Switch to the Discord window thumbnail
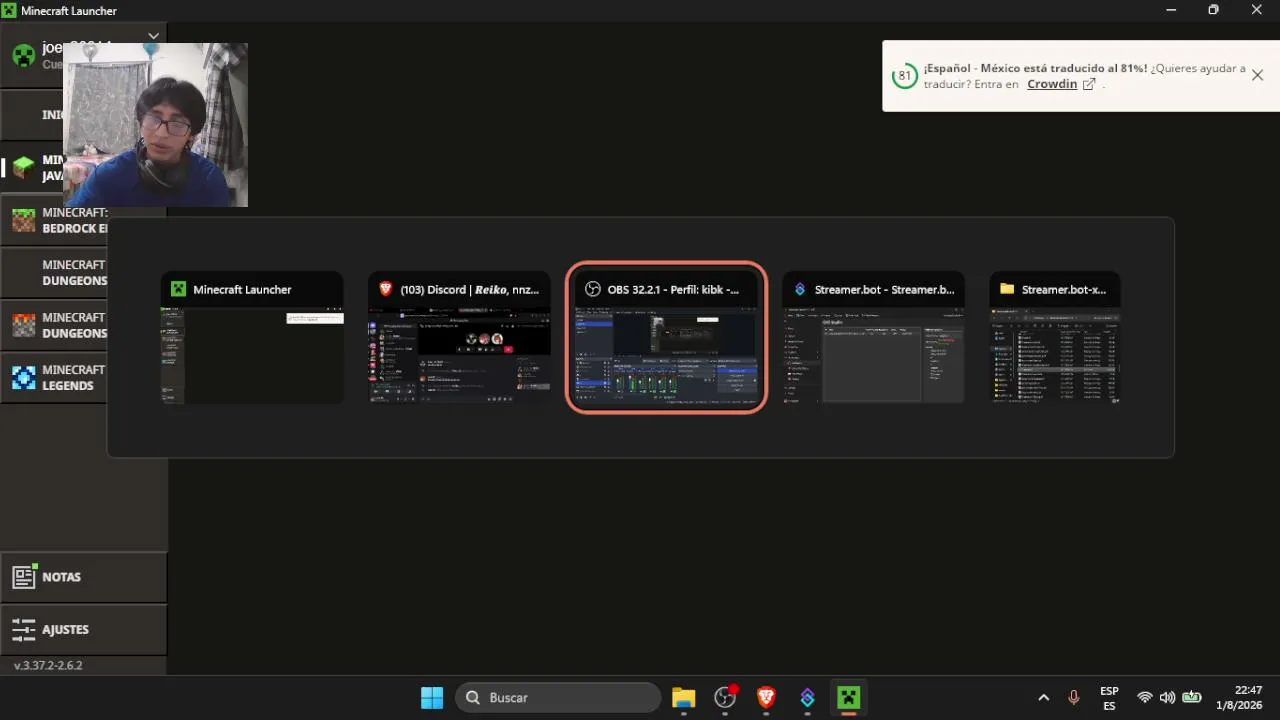This screenshot has width=1280, height=720. (x=459, y=337)
